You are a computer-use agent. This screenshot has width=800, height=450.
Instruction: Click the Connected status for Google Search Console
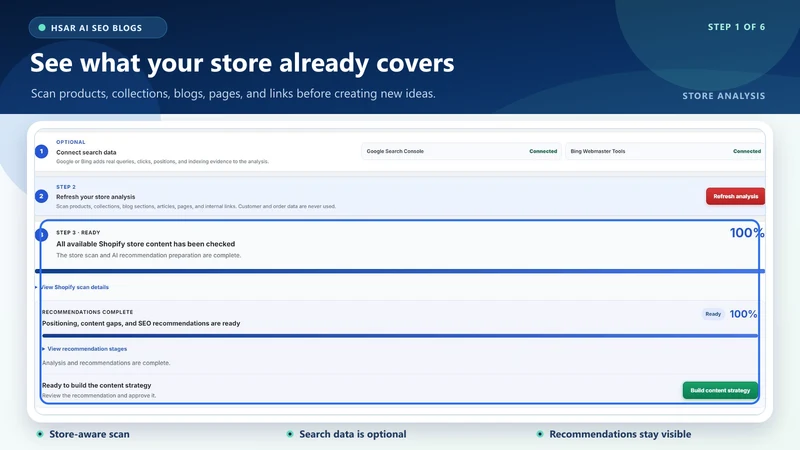pyautogui.click(x=543, y=152)
